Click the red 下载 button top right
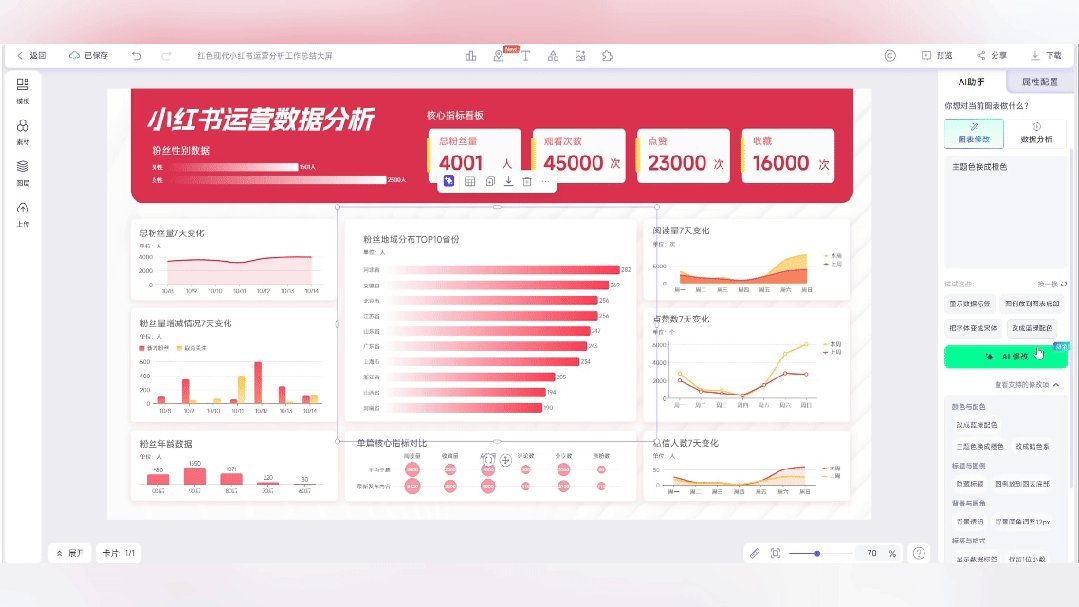This screenshot has width=1079, height=607. pyautogui.click(x=1048, y=55)
